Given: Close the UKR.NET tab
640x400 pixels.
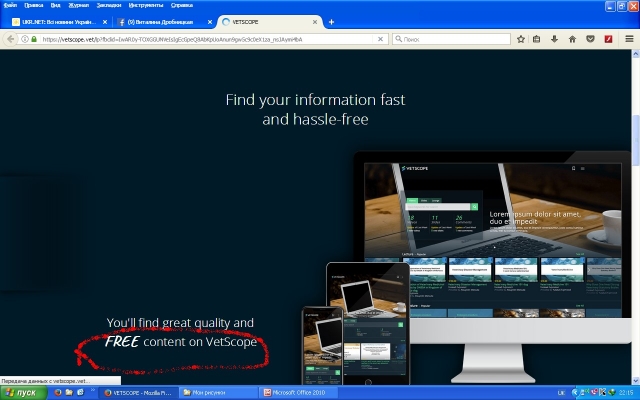Looking at the screenshot, I should (105, 22).
